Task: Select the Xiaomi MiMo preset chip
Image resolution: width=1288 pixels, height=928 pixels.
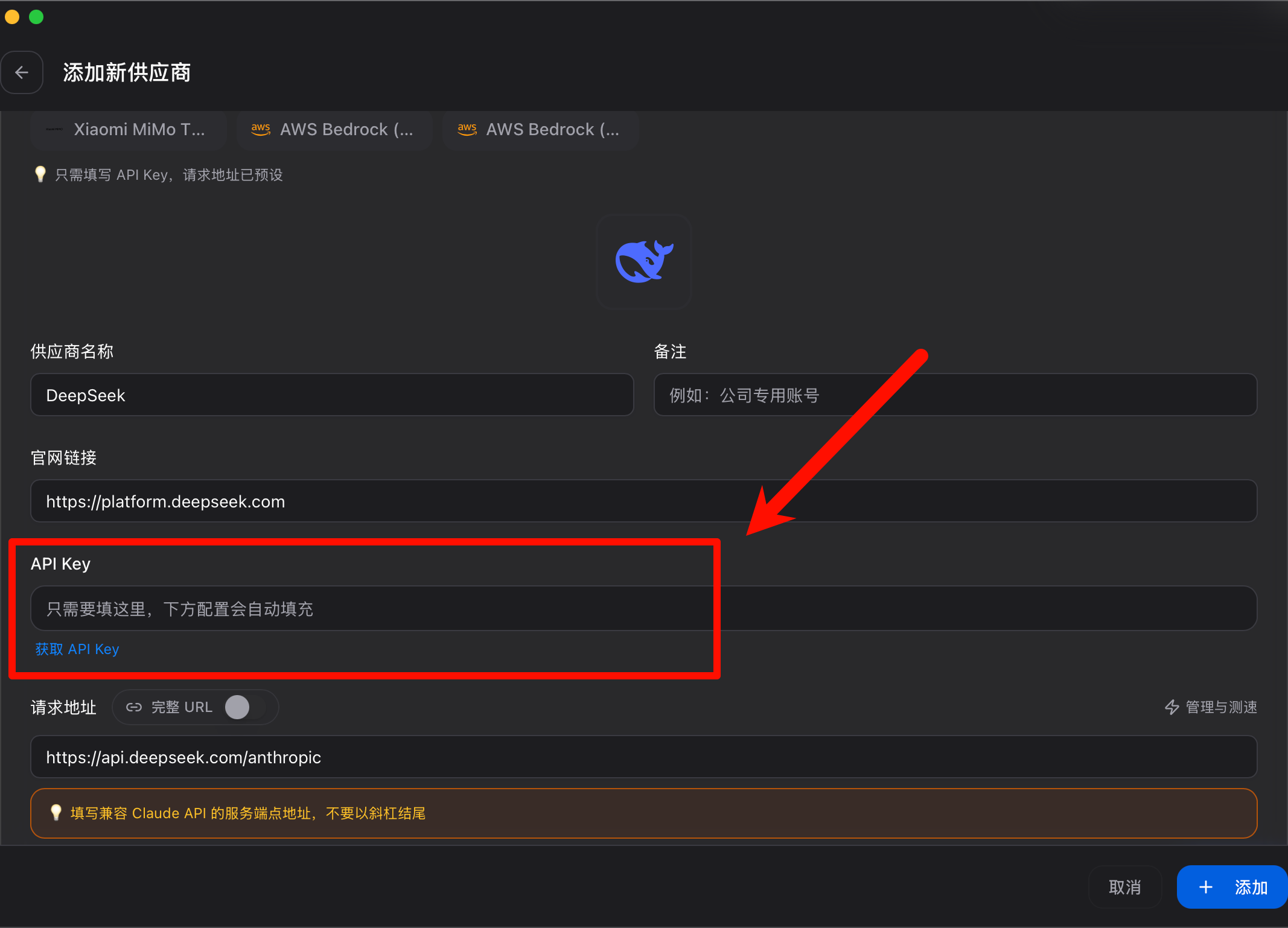Action: pos(129,129)
